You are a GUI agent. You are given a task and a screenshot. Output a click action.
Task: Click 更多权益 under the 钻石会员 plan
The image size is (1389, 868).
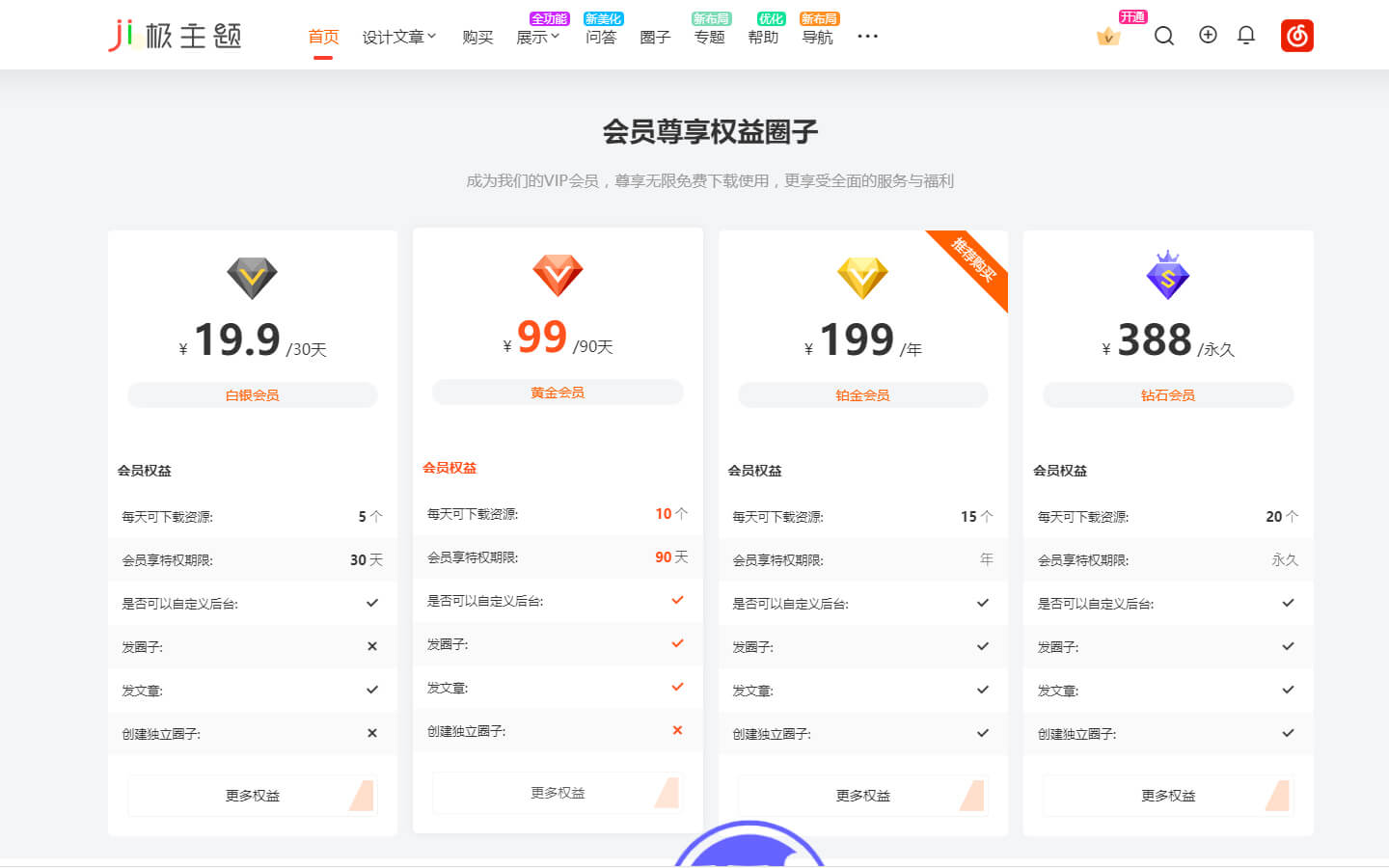coord(1168,796)
